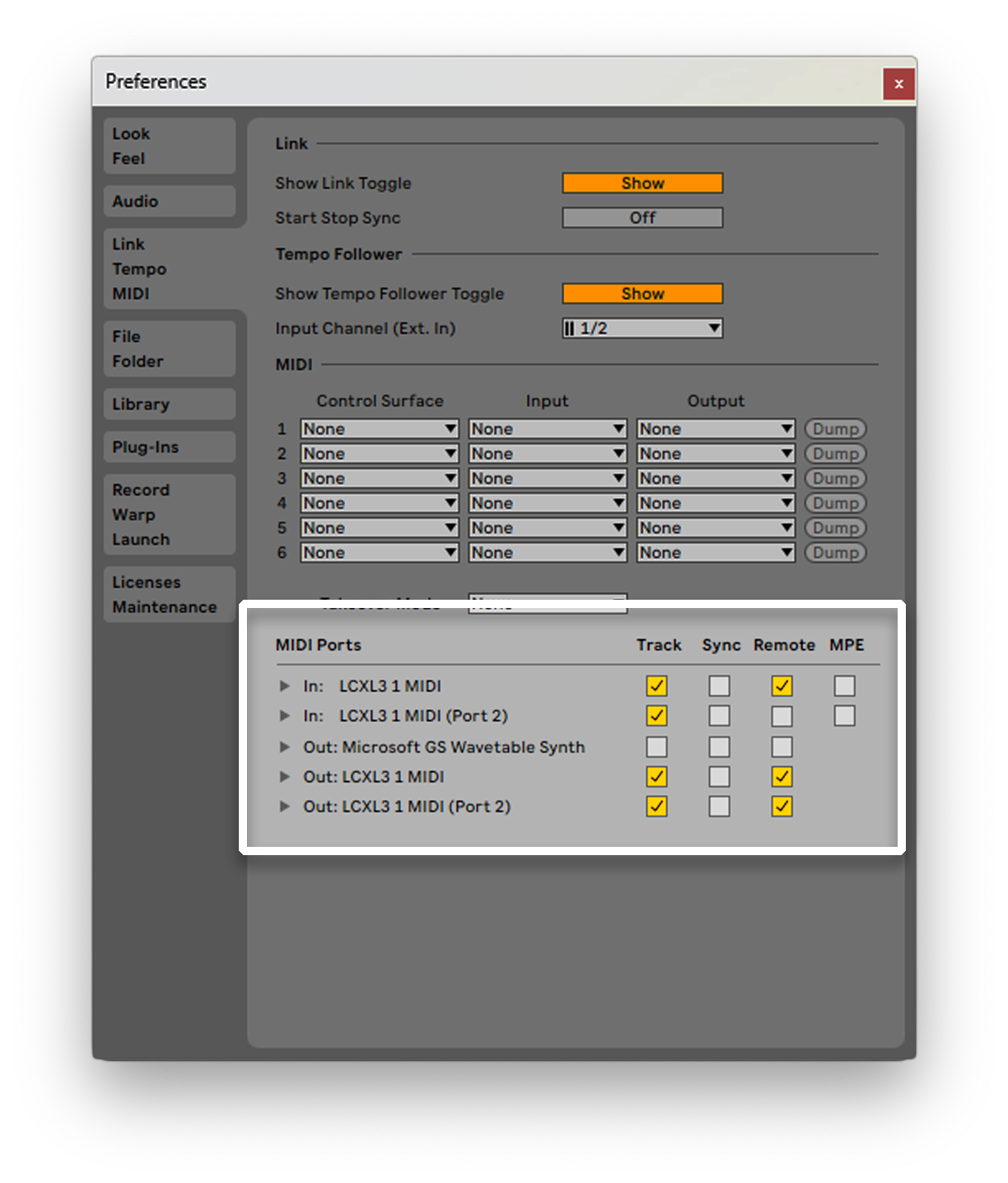Screen dimensions: 1008x1183
Task: Open the Output dropdown for row 5
Action: pyautogui.click(x=716, y=527)
